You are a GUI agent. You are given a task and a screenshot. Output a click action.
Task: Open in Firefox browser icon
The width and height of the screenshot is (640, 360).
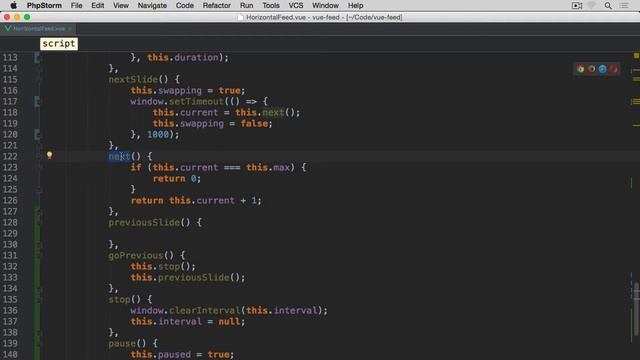591,69
